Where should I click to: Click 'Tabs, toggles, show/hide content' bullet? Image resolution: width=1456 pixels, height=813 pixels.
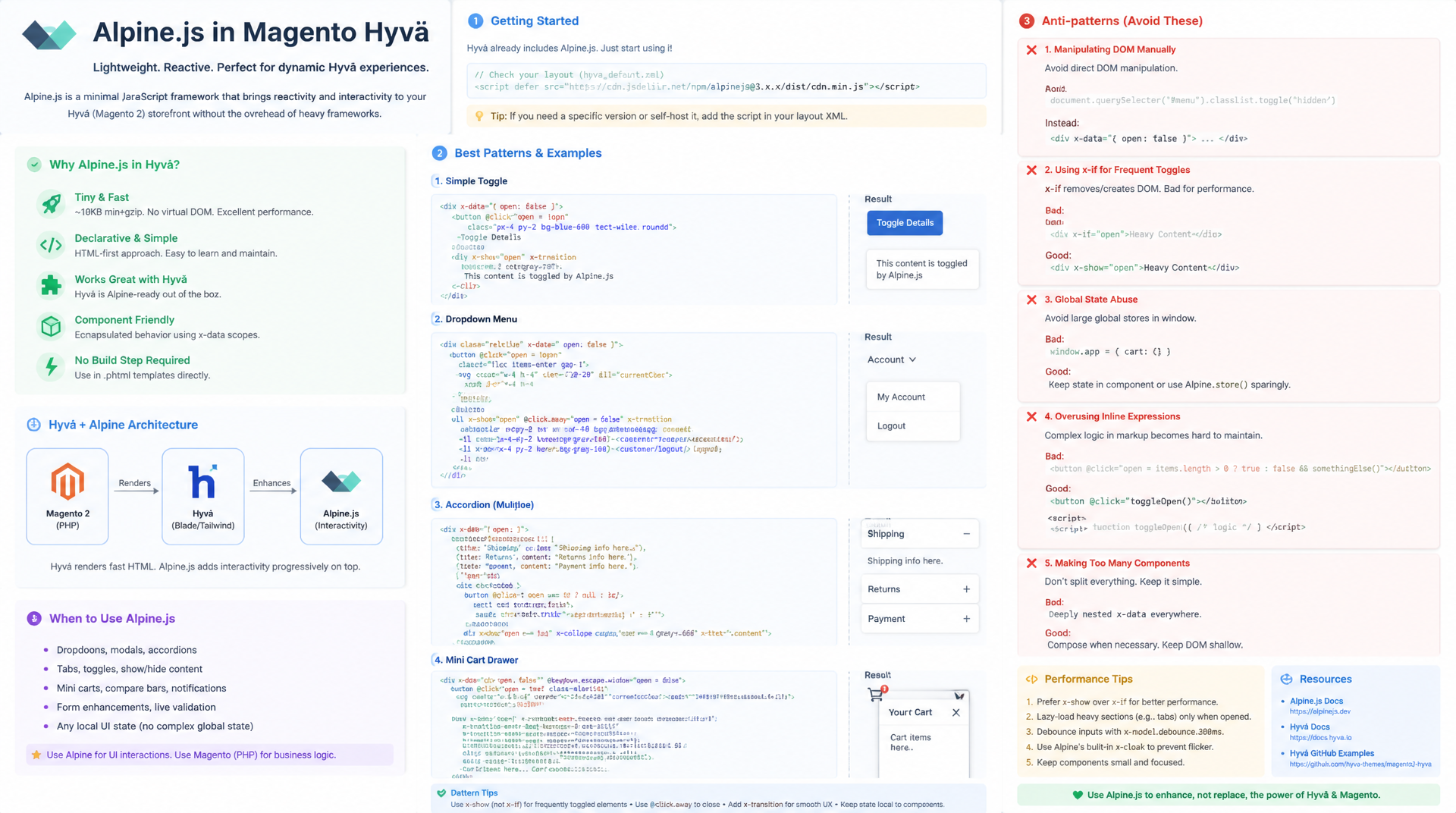[130, 669]
